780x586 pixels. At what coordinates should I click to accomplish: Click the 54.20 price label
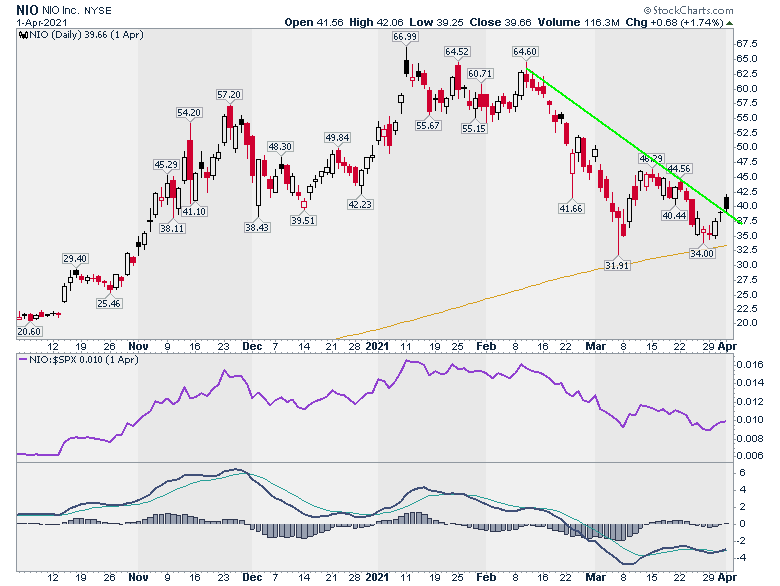point(189,113)
